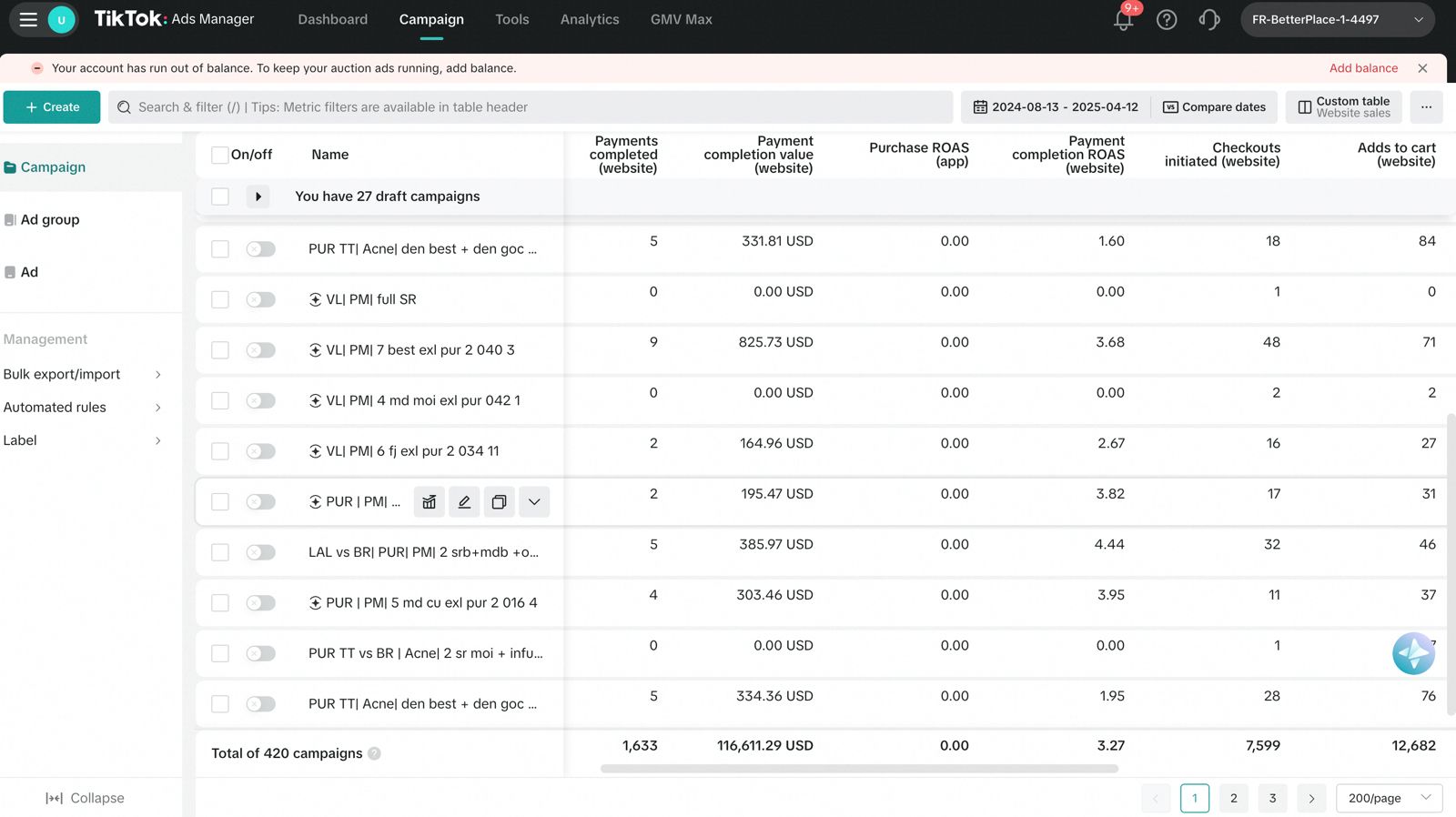Viewport: 1456px width, 817px height.
Task: Open the 200/page rows dropdown
Action: point(1389,798)
